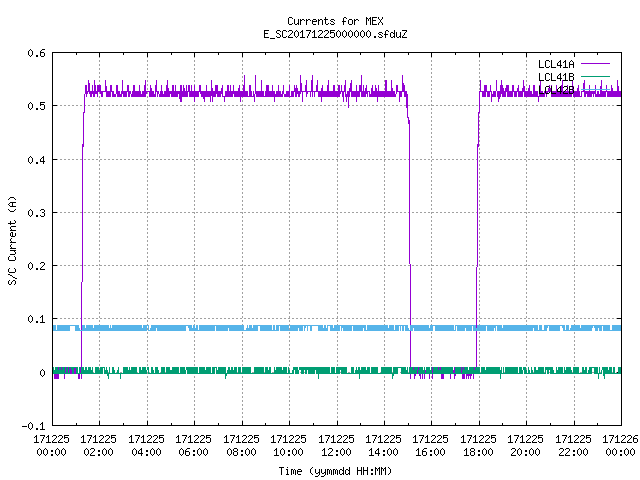Click the 171225 08:00 x-axis tick label

pyautogui.click(x=241, y=446)
